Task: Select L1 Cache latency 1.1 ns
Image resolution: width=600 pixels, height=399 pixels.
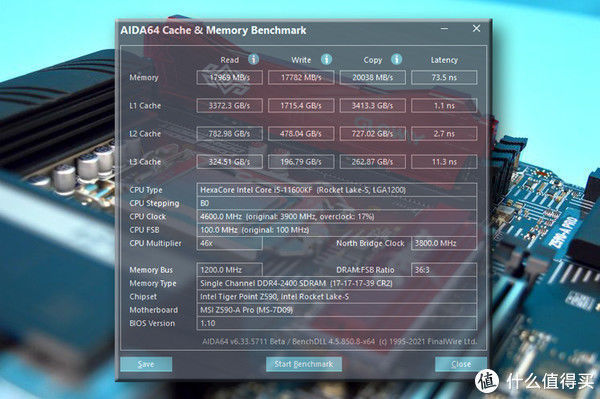Action: (444, 106)
